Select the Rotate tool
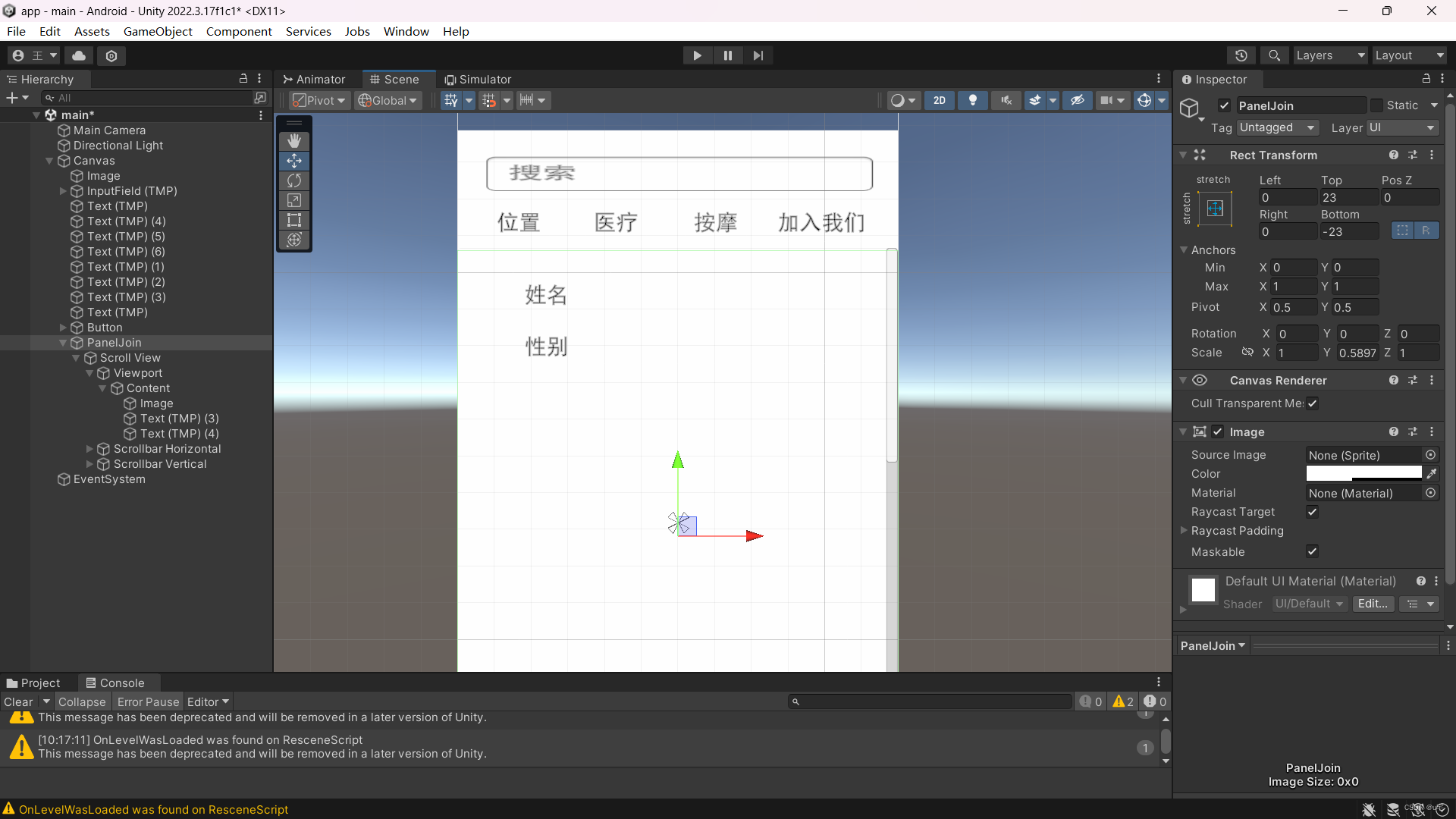Viewport: 1456px width, 819px height. coord(293,180)
